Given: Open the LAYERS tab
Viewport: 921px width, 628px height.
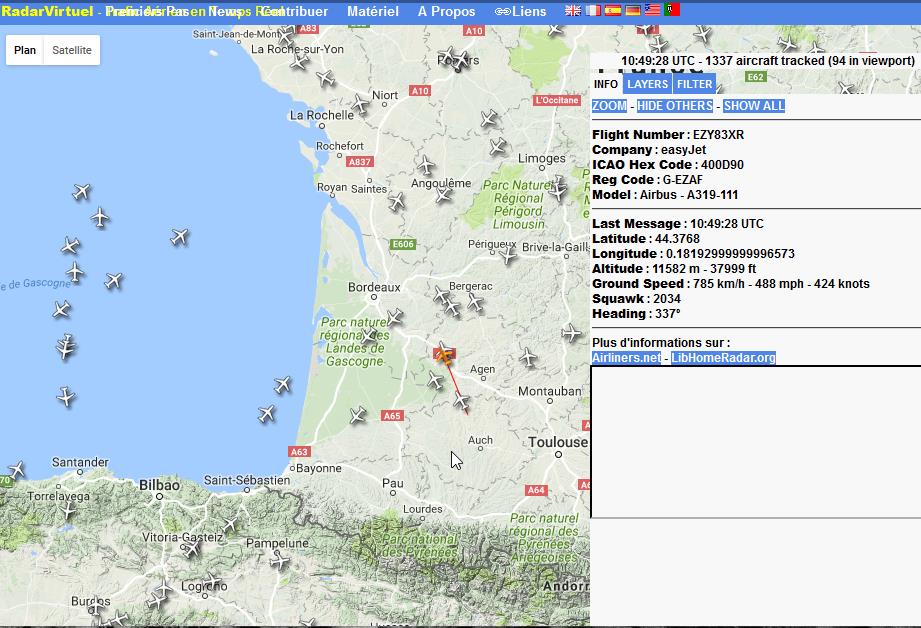Looking at the screenshot, I should (x=647, y=84).
